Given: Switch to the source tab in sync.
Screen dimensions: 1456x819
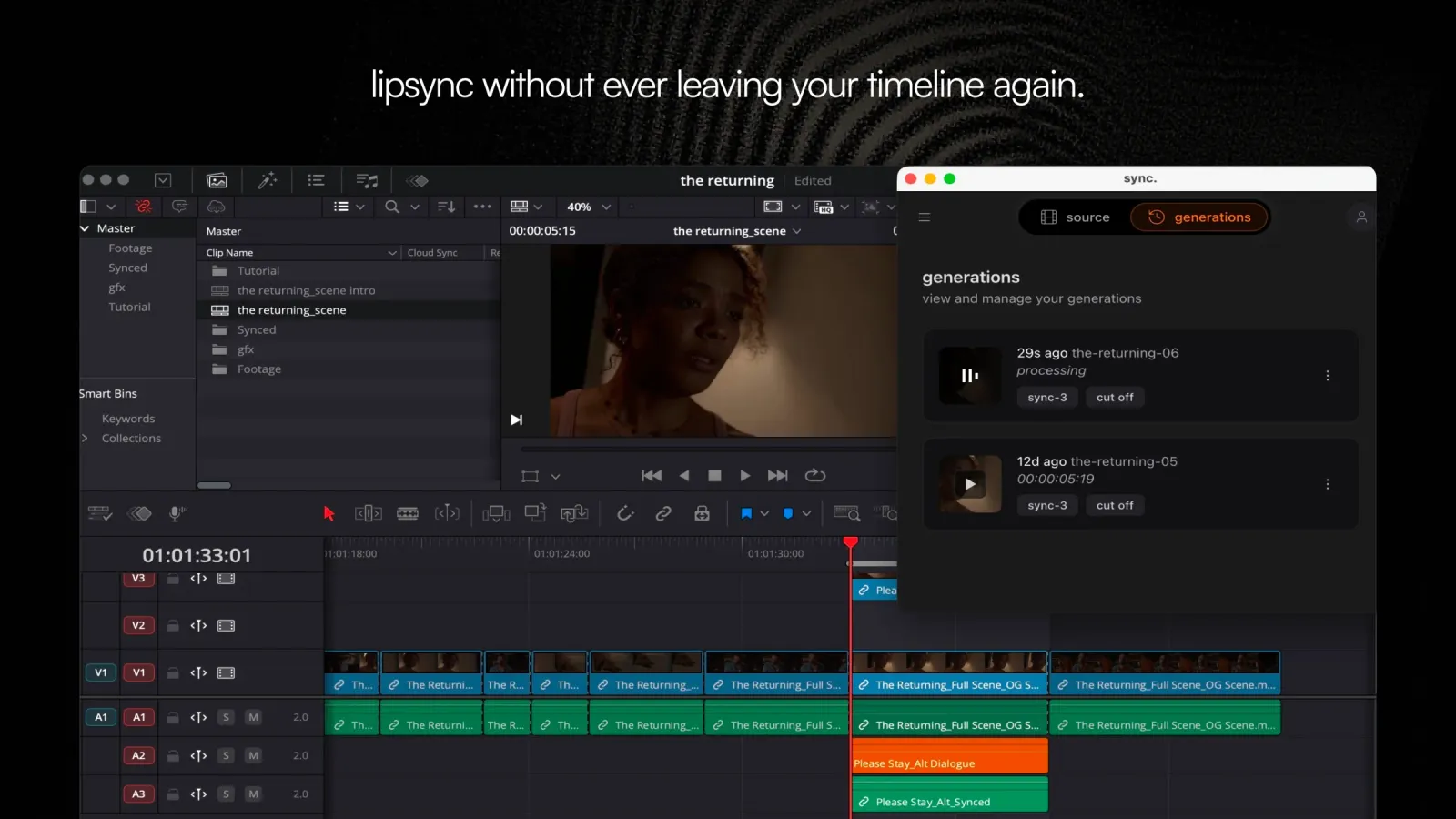Looking at the screenshot, I should click(x=1075, y=217).
